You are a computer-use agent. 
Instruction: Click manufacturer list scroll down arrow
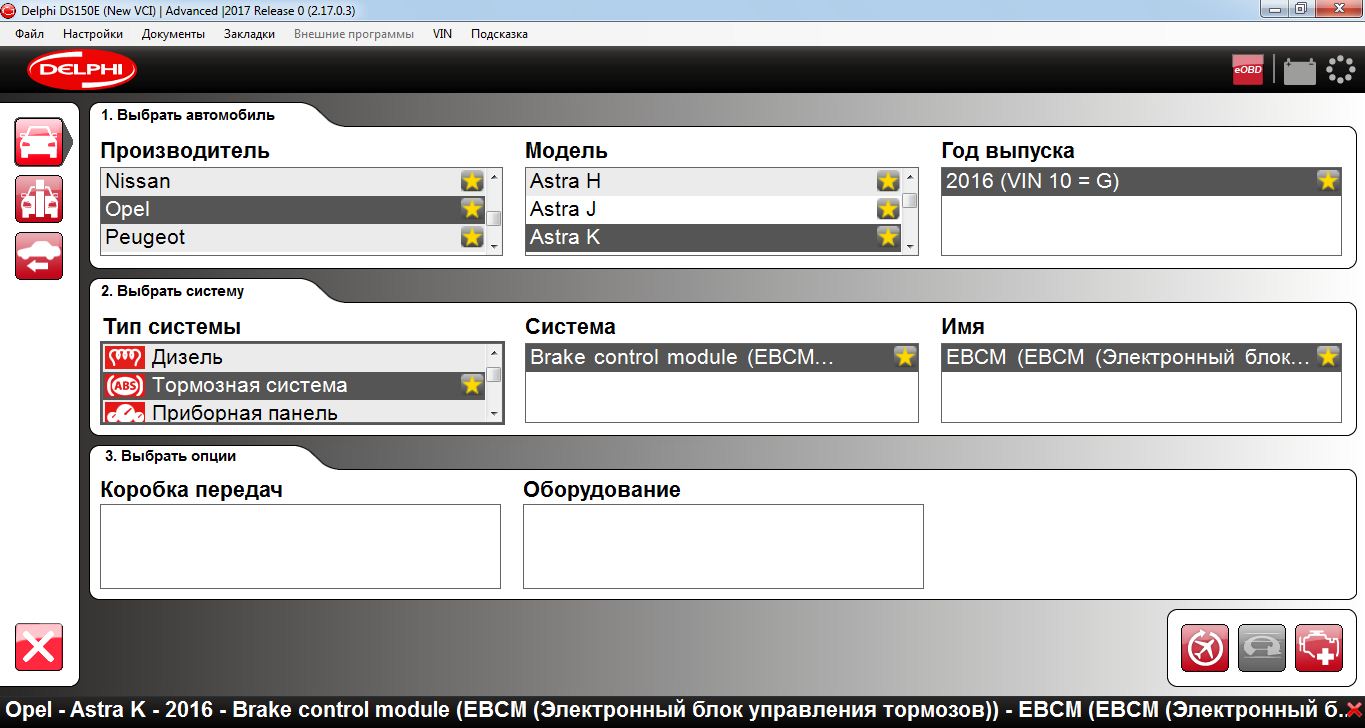pyautogui.click(x=494, y=245)
